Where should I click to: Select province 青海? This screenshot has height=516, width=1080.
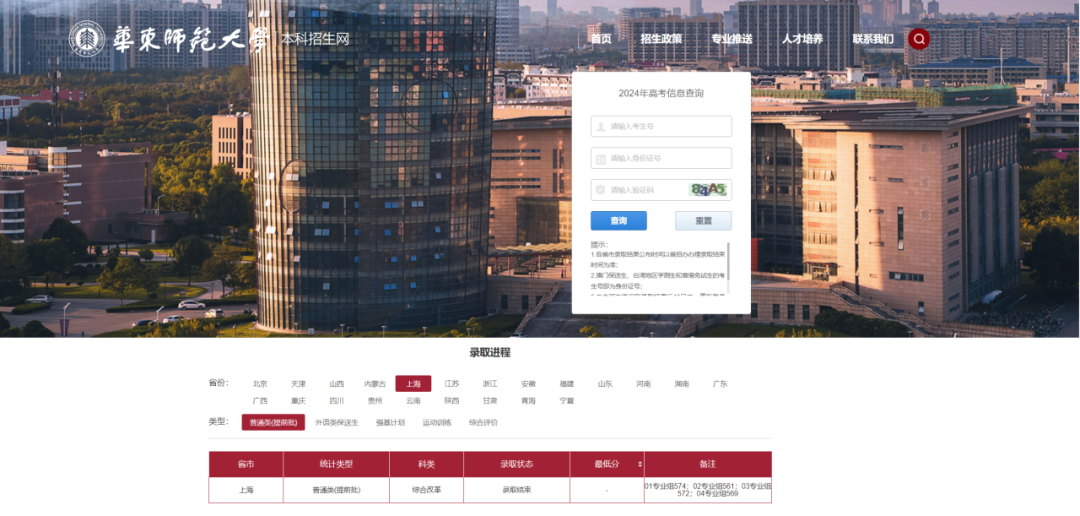528,400
